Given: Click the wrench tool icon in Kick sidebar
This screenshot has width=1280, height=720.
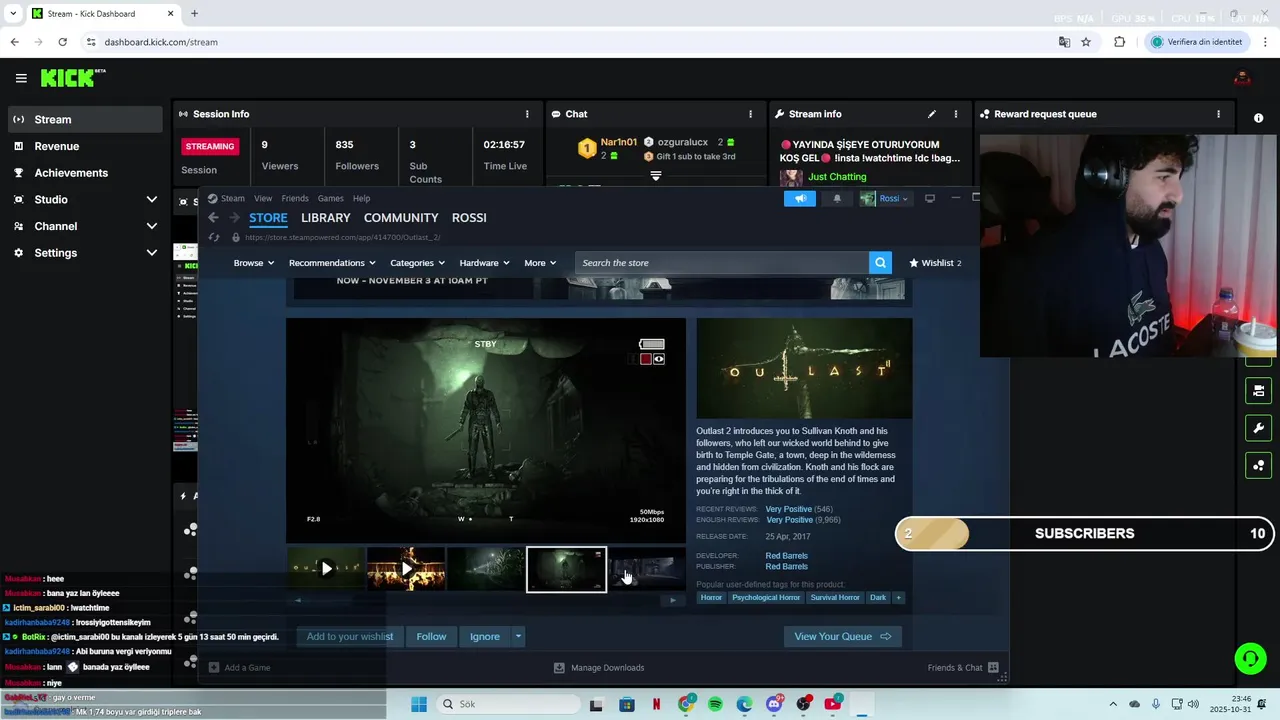Looking at the screenshot, I should [x=1258, y=428].
